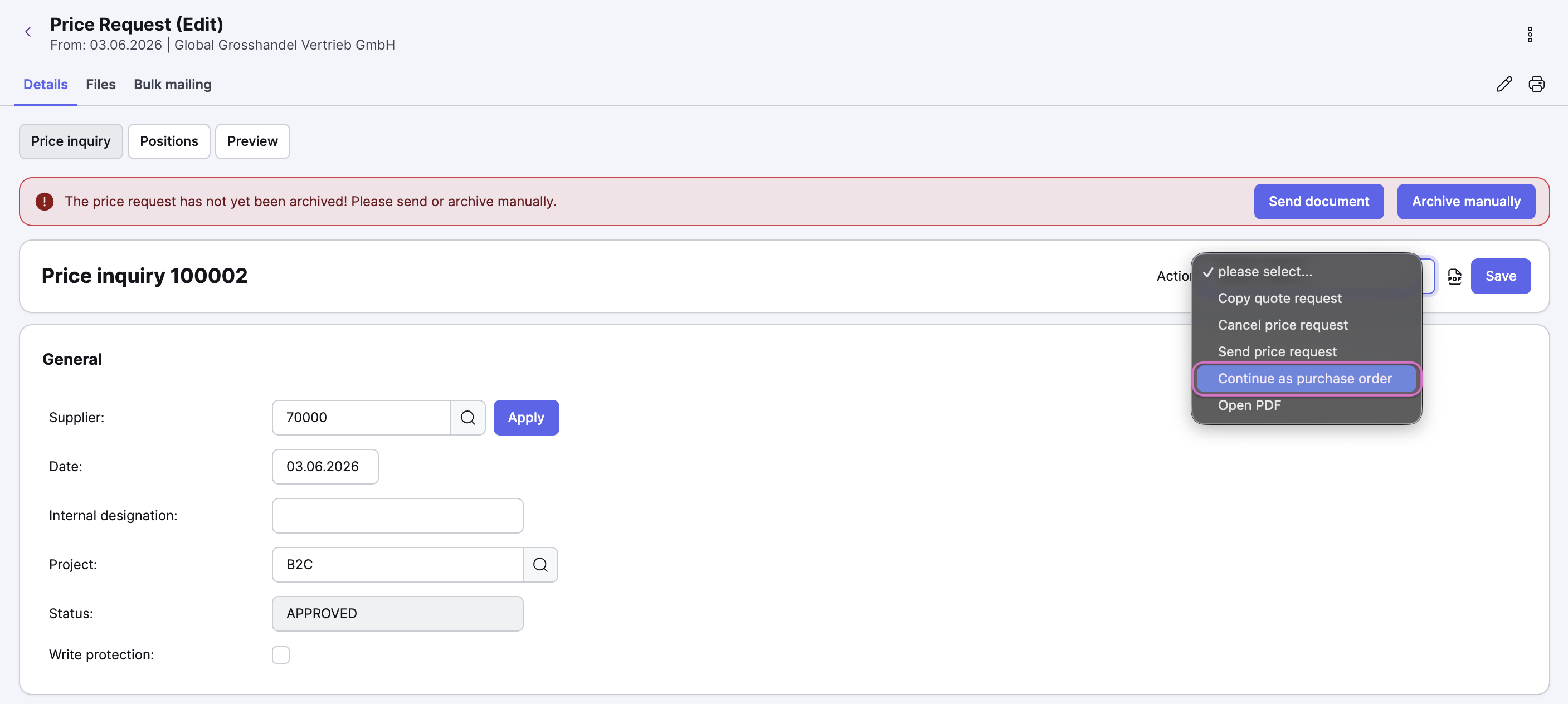
Task: Click the Send document button
Action: click(1318, 202)
